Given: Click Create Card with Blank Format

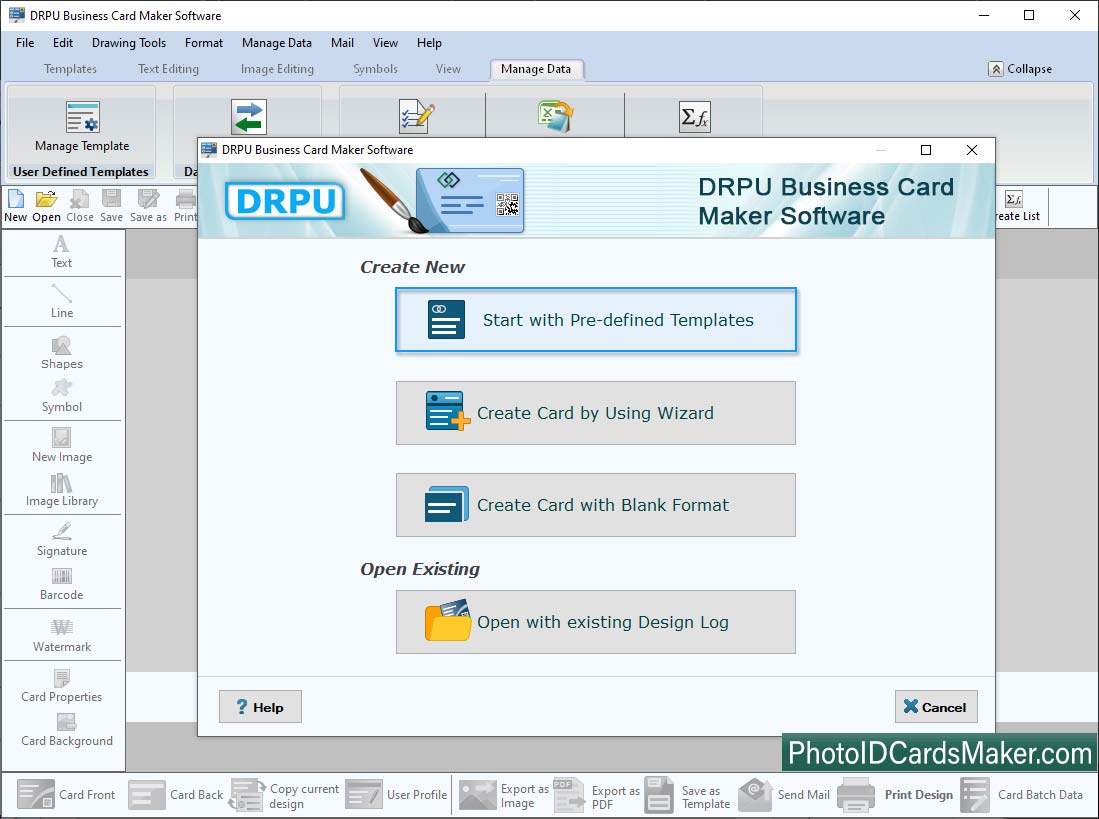Looking at the screenshot, I should (x=596, y=504).
